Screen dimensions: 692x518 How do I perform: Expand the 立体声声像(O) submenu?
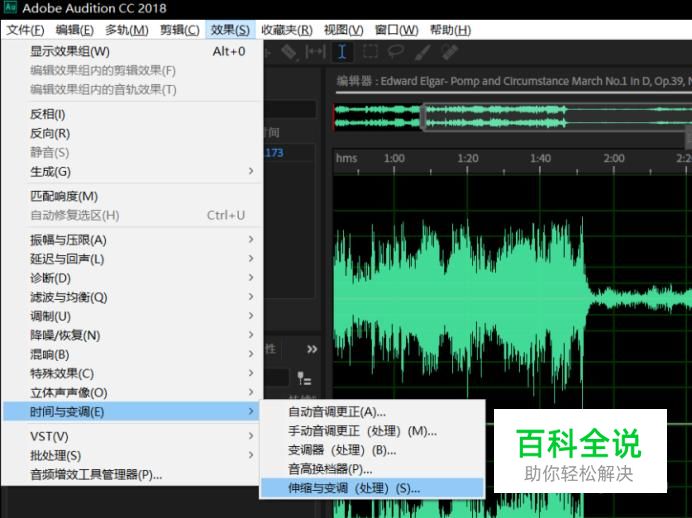tap(132, 393)
